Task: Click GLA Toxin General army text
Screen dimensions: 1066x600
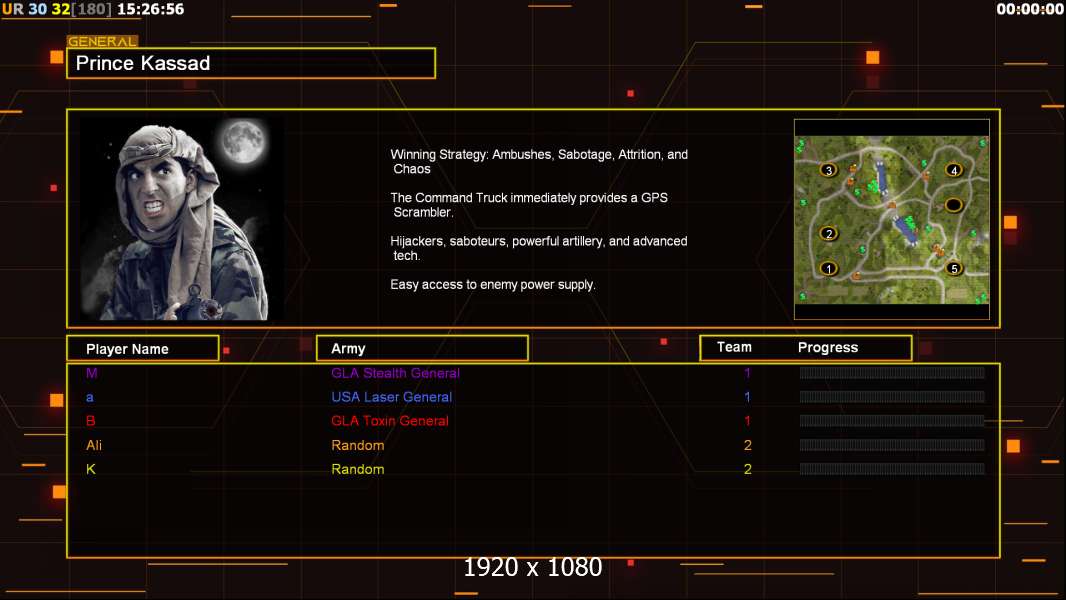Action: tap(390, 421)
